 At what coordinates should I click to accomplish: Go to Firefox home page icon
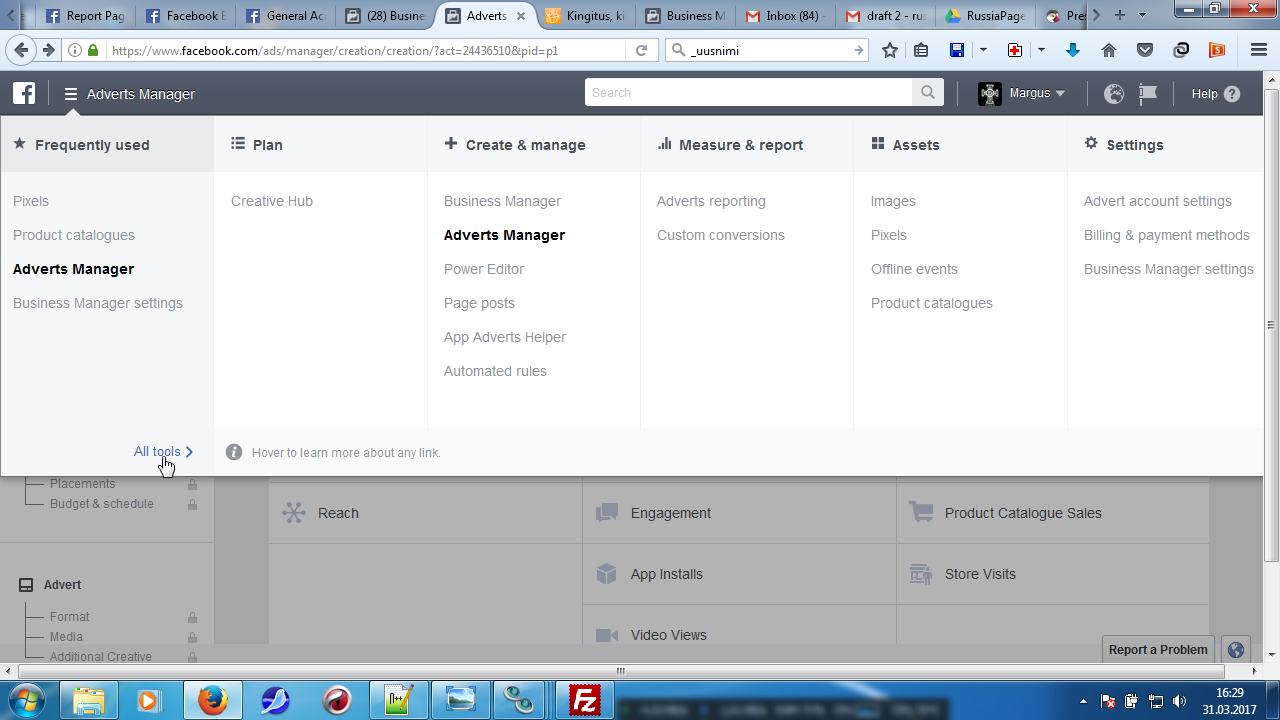[1109, 50]
